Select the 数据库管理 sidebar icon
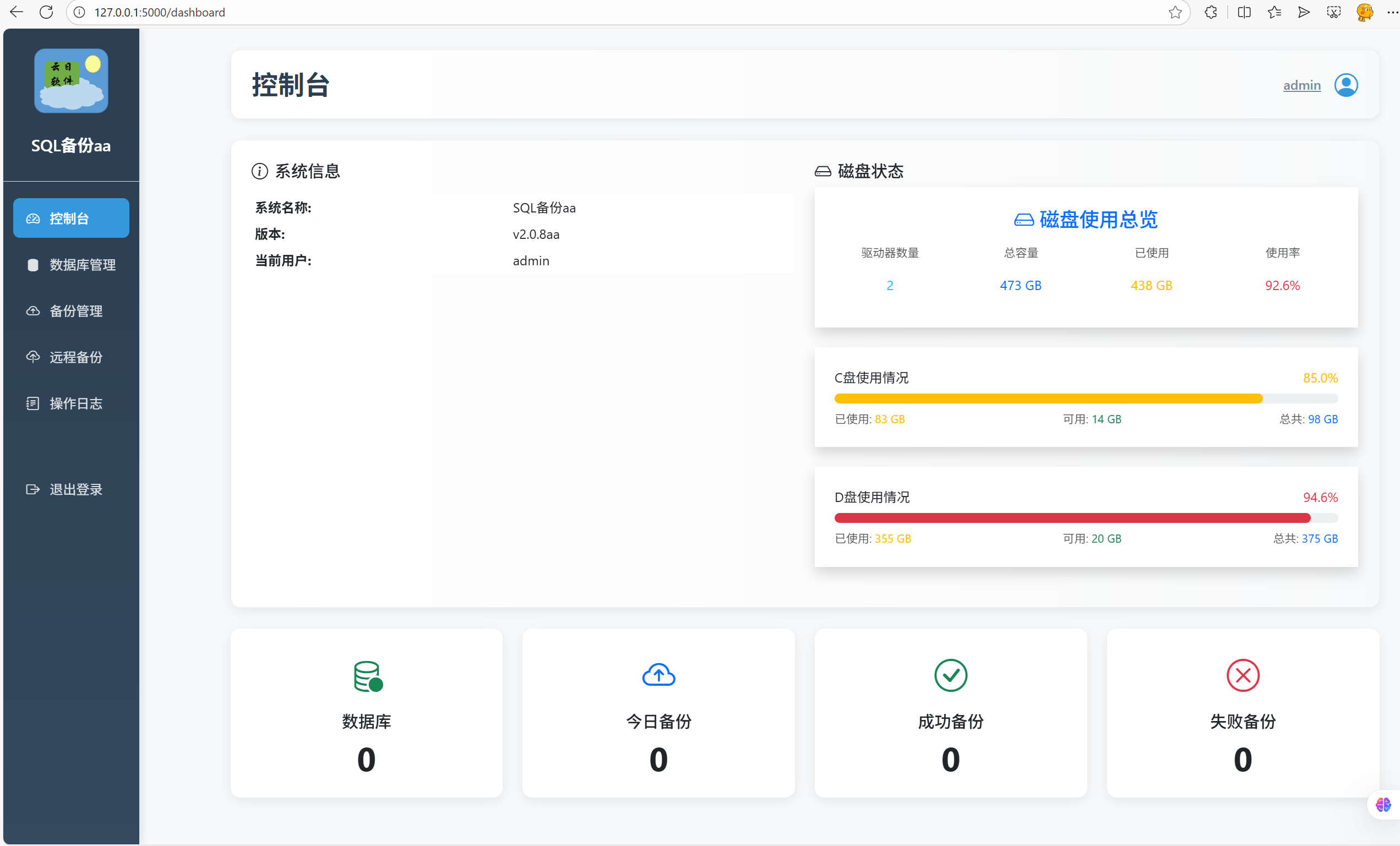The height and width of the screenshot is (846, 1400). (32, 265)
